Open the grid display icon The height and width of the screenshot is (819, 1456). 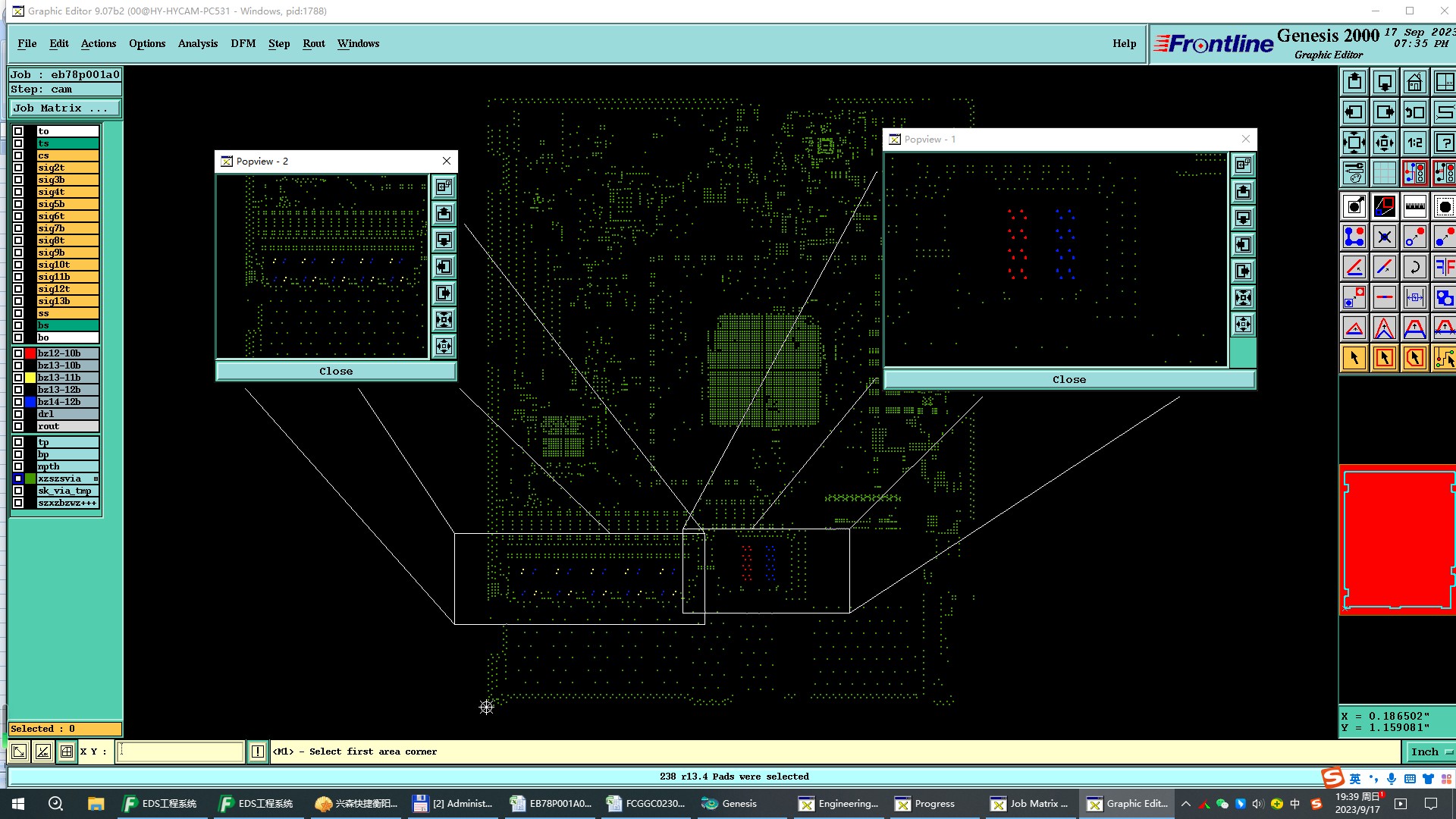1384,173
